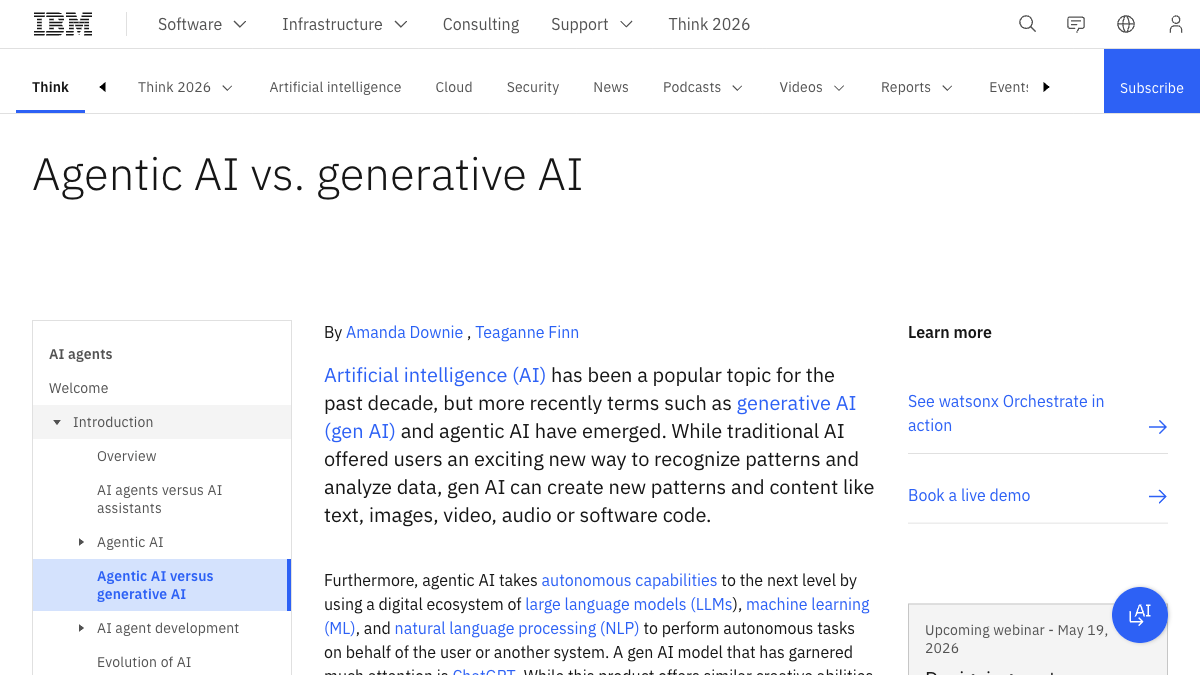Viewport: 1200px width, 675px height.
Task: Open the Consulting menu item
Action: pos(480,23)
